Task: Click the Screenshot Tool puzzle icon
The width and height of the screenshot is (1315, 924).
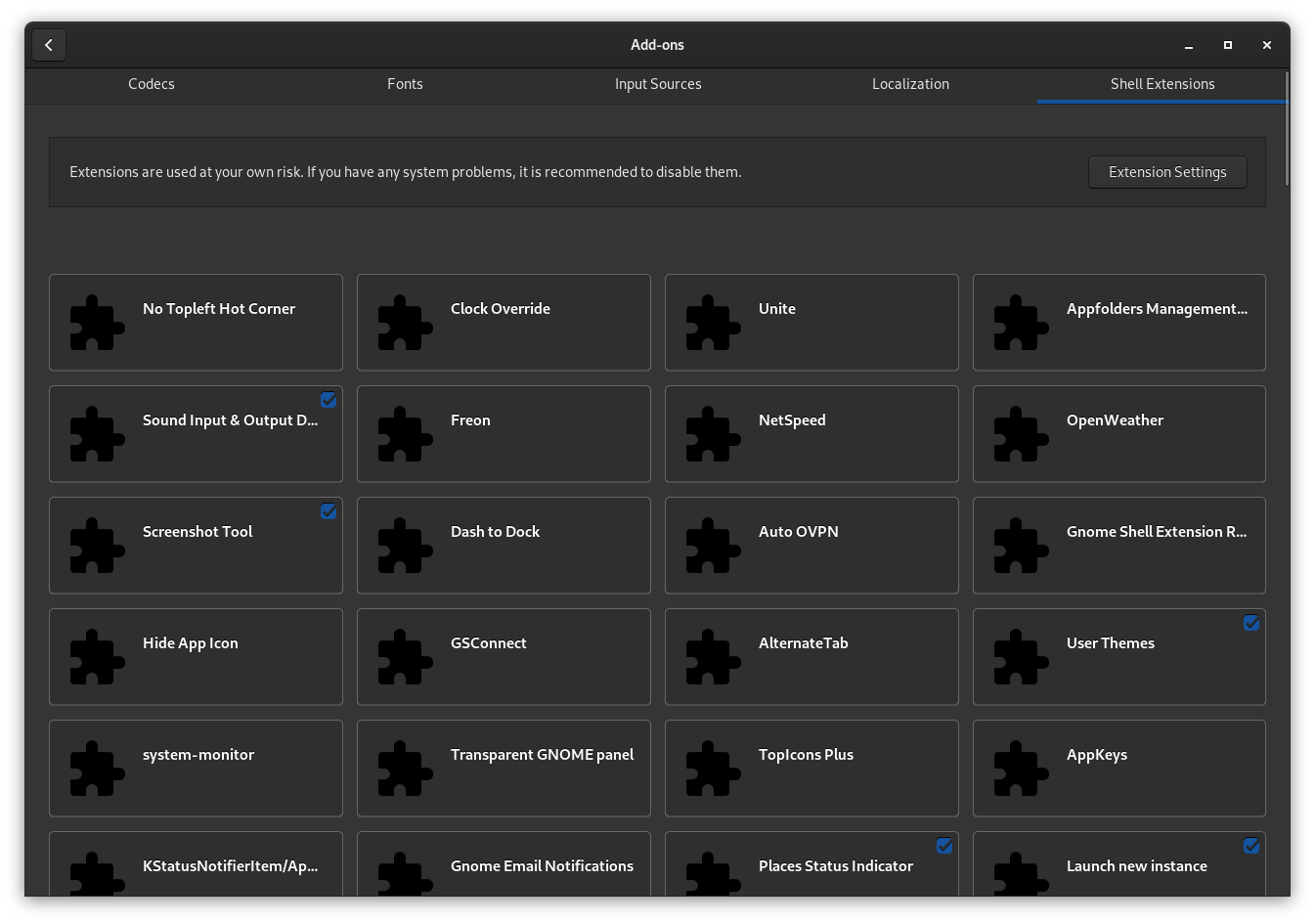Action: pos(98,546)
